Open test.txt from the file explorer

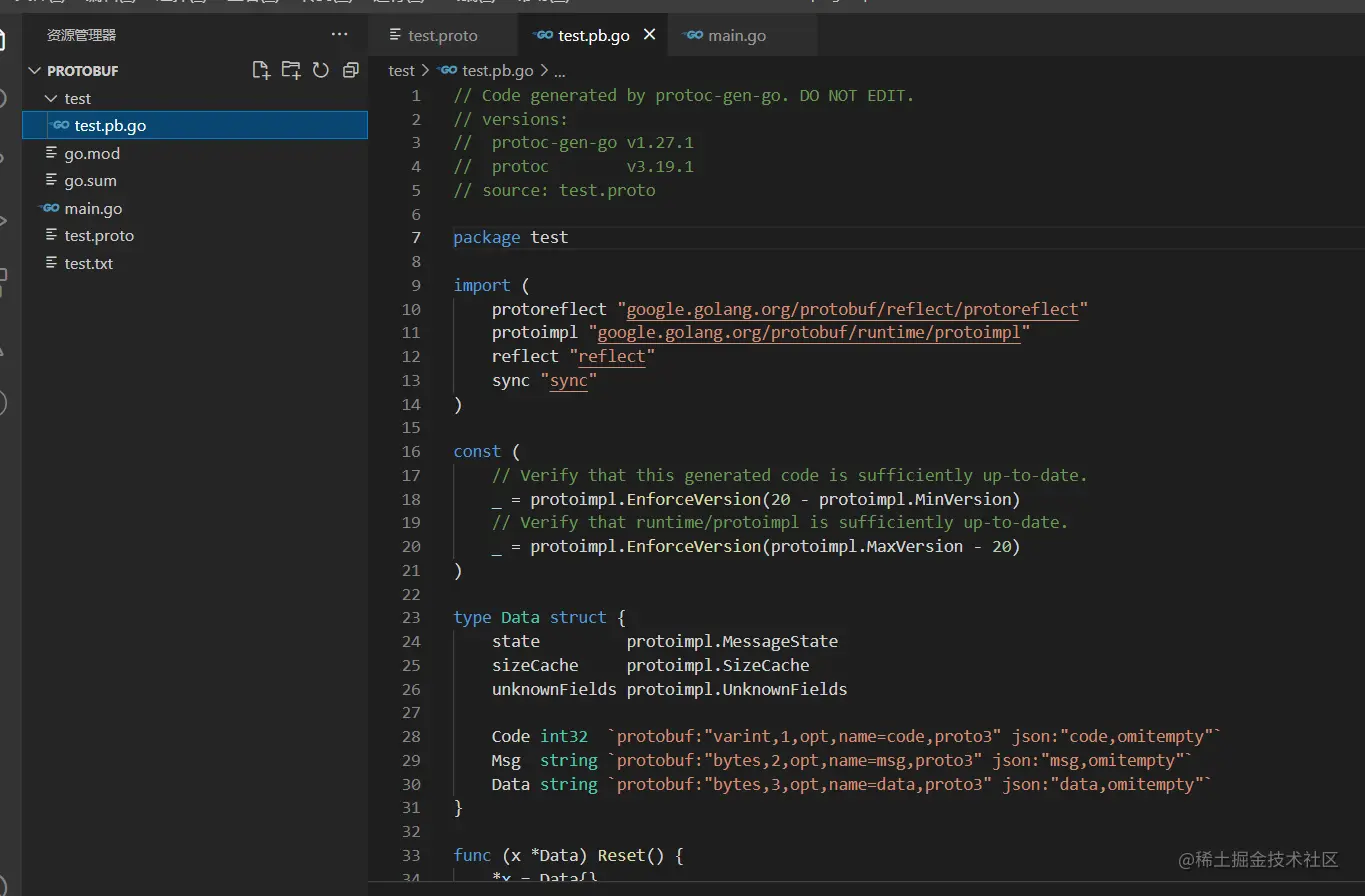pos(89,264)
